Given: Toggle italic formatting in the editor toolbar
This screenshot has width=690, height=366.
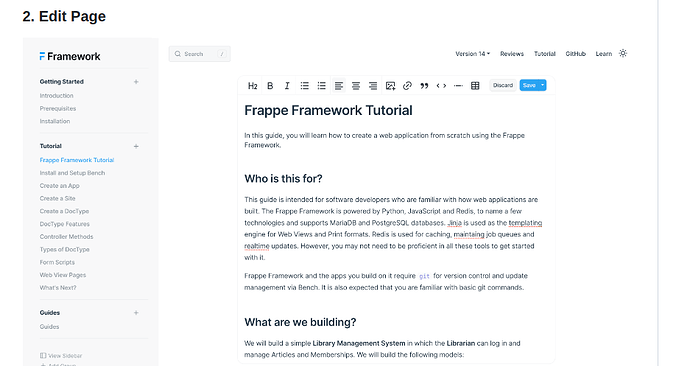Looking at the screenshot, I should [x=287, y=86].
